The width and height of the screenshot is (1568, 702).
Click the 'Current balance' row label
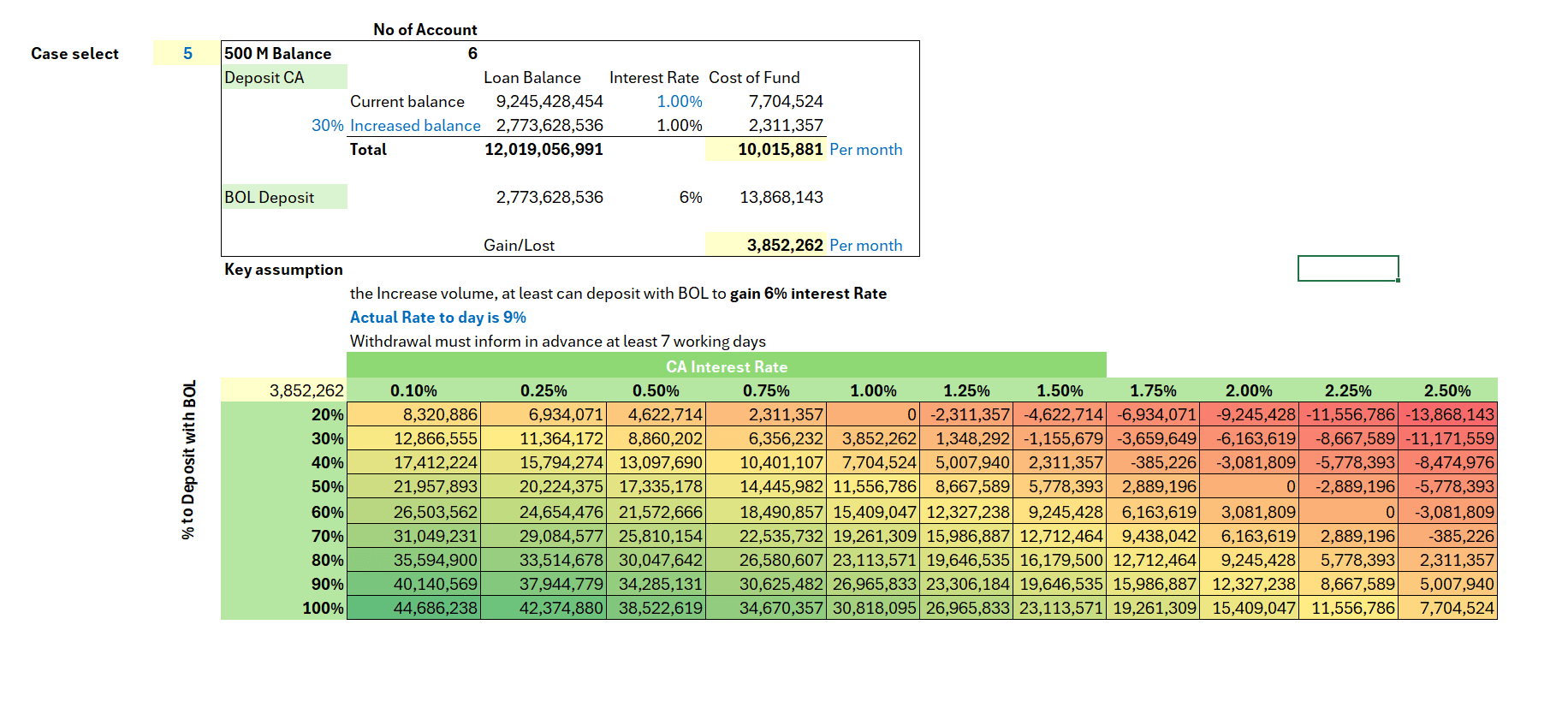[x=407, y=101]
